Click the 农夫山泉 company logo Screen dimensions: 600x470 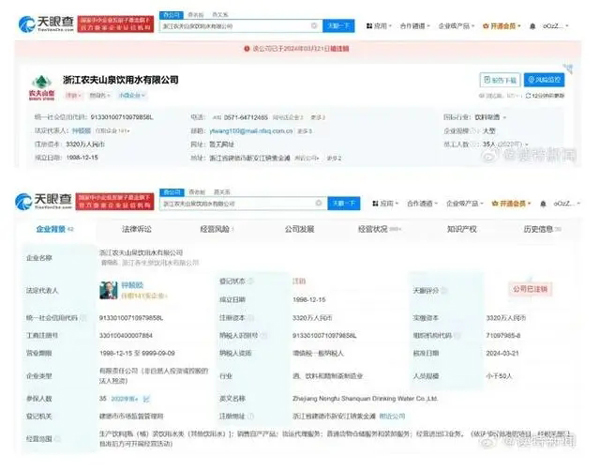(42, 88)
